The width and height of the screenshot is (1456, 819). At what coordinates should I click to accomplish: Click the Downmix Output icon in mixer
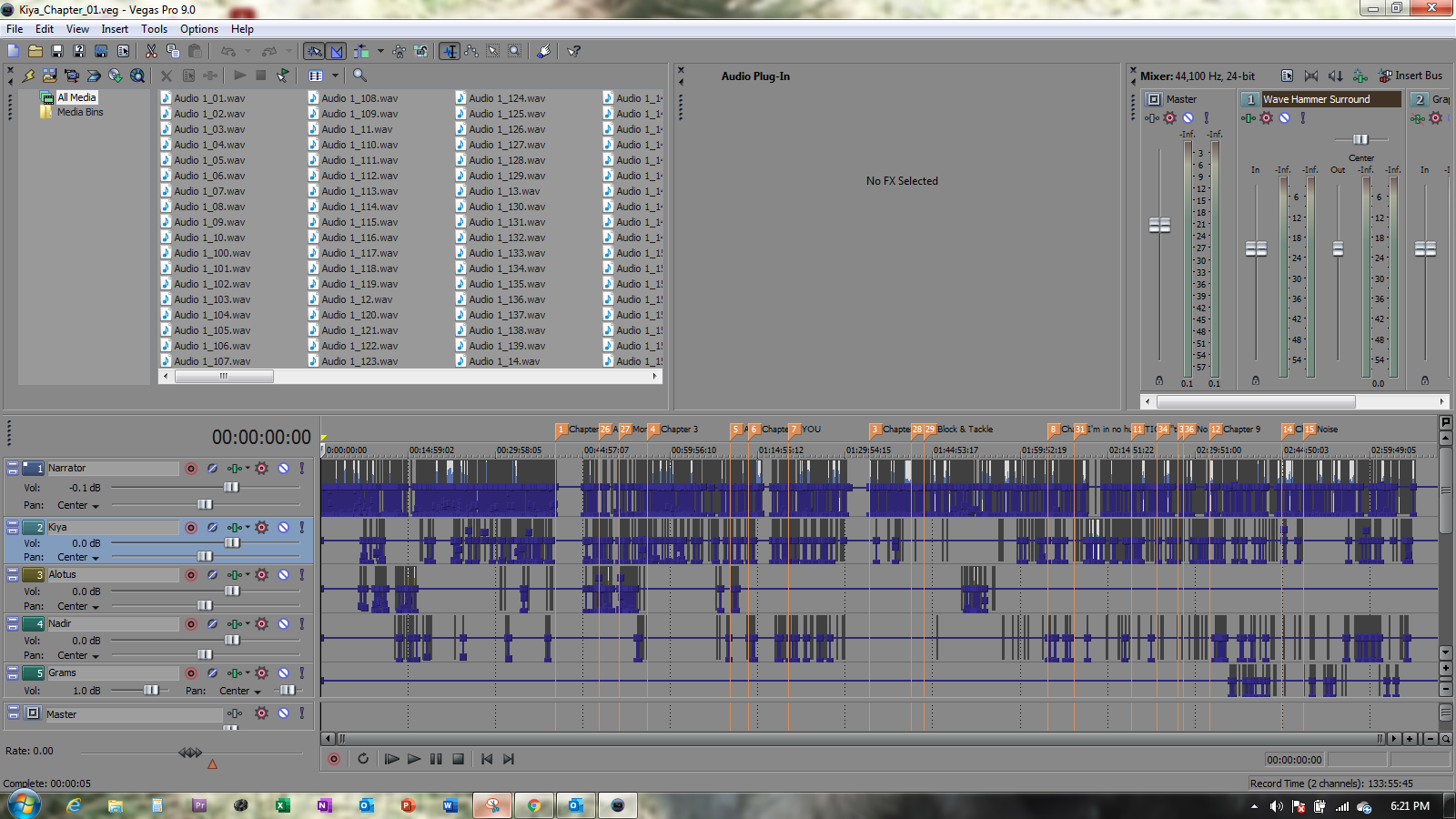pos(1310,76)
